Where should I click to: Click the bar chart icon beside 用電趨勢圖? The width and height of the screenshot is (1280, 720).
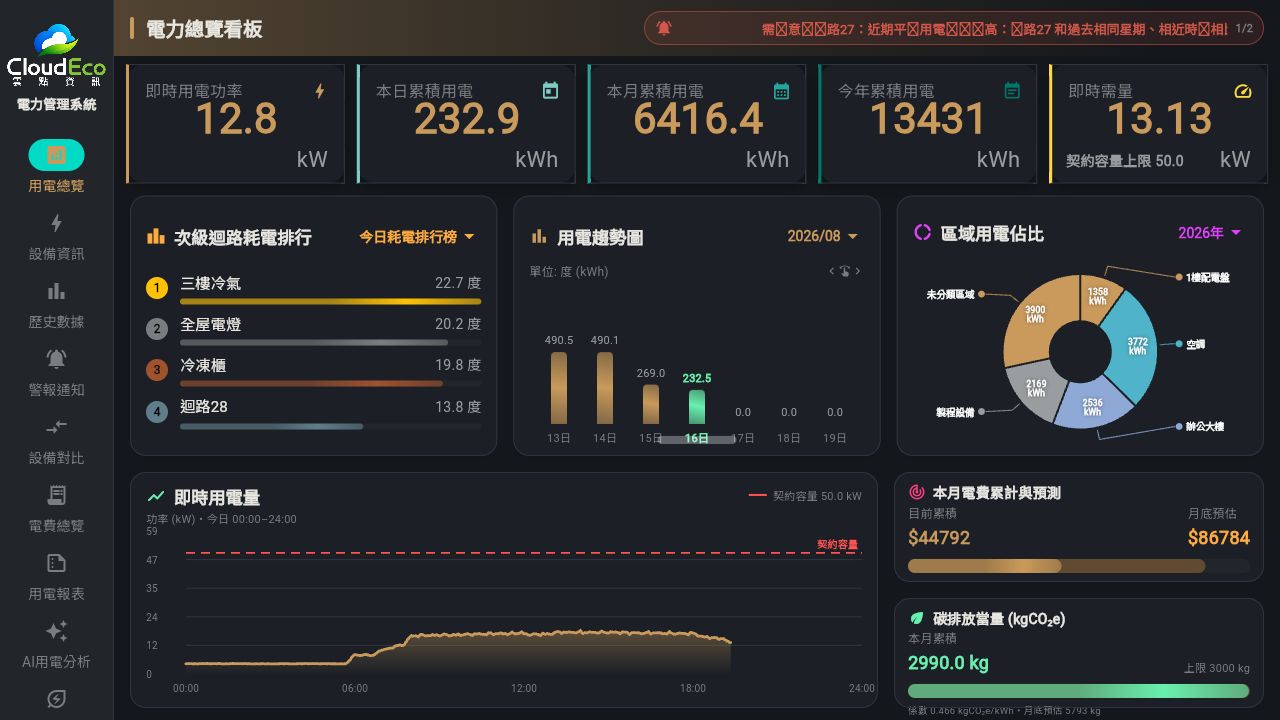[539, 237]
